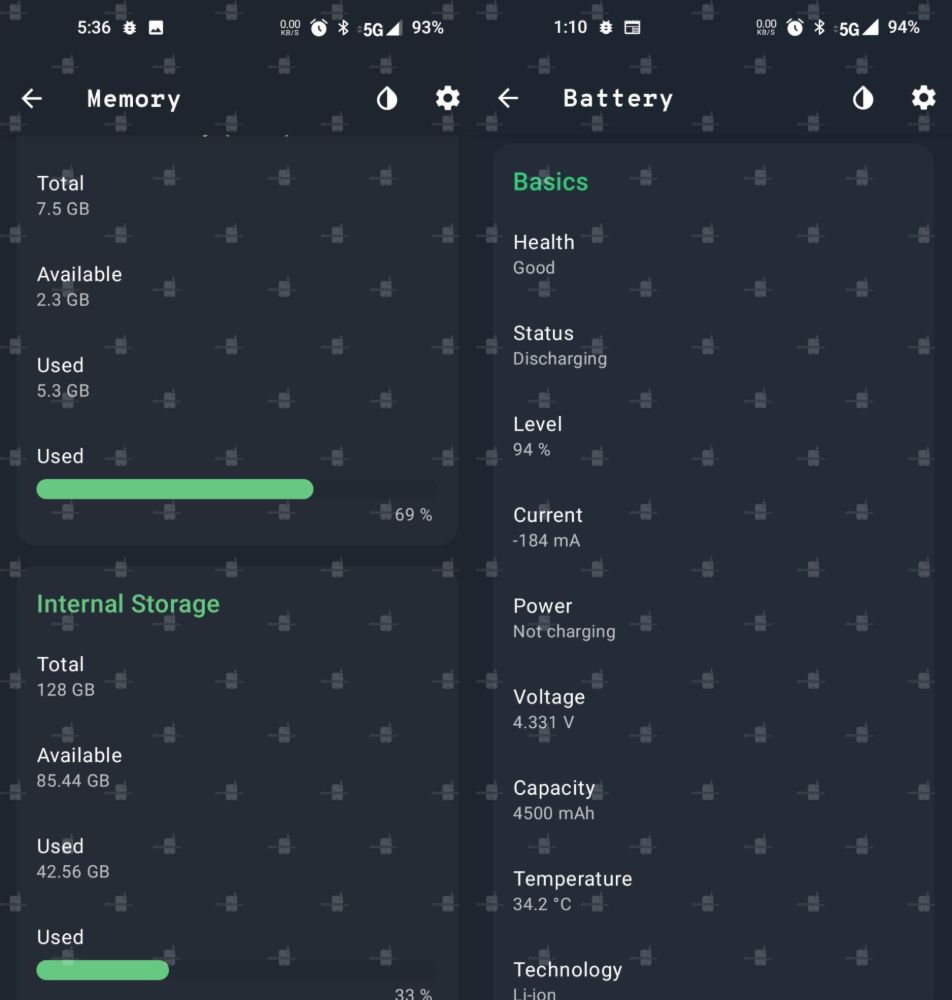Tap the image notification icon beside 5:36
The width and height of the screenshot is (952, 1000).
pos(156,28)
